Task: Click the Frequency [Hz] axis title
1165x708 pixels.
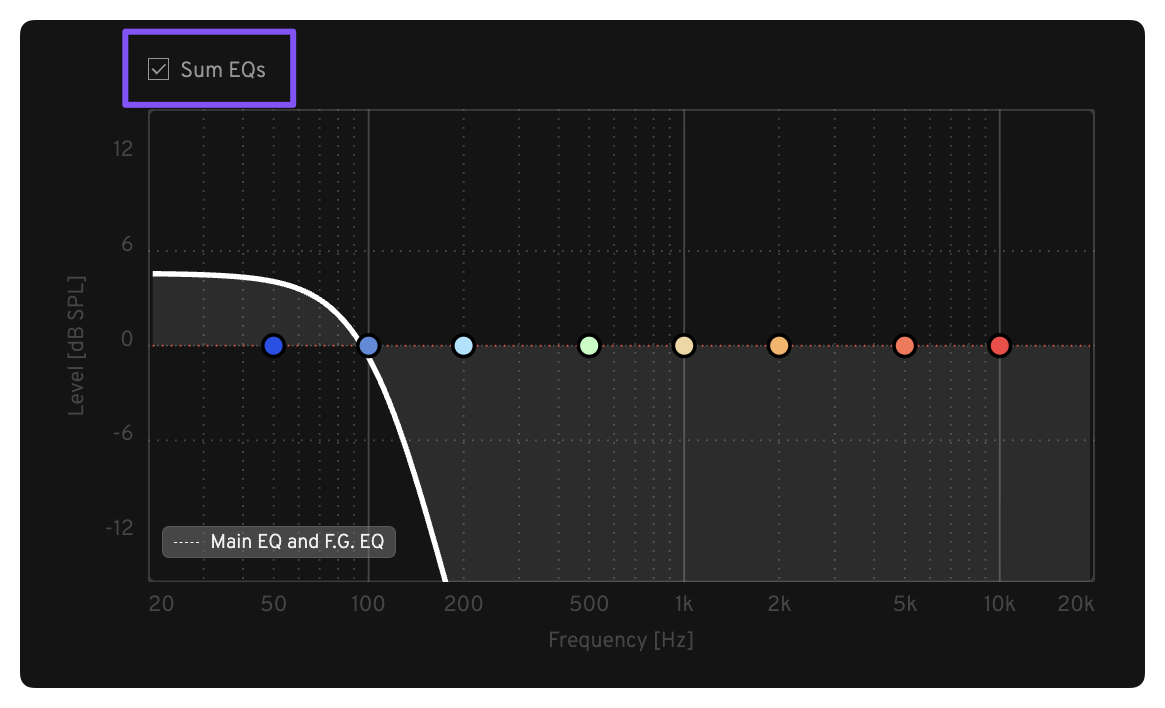Action: tap(620, 640)
